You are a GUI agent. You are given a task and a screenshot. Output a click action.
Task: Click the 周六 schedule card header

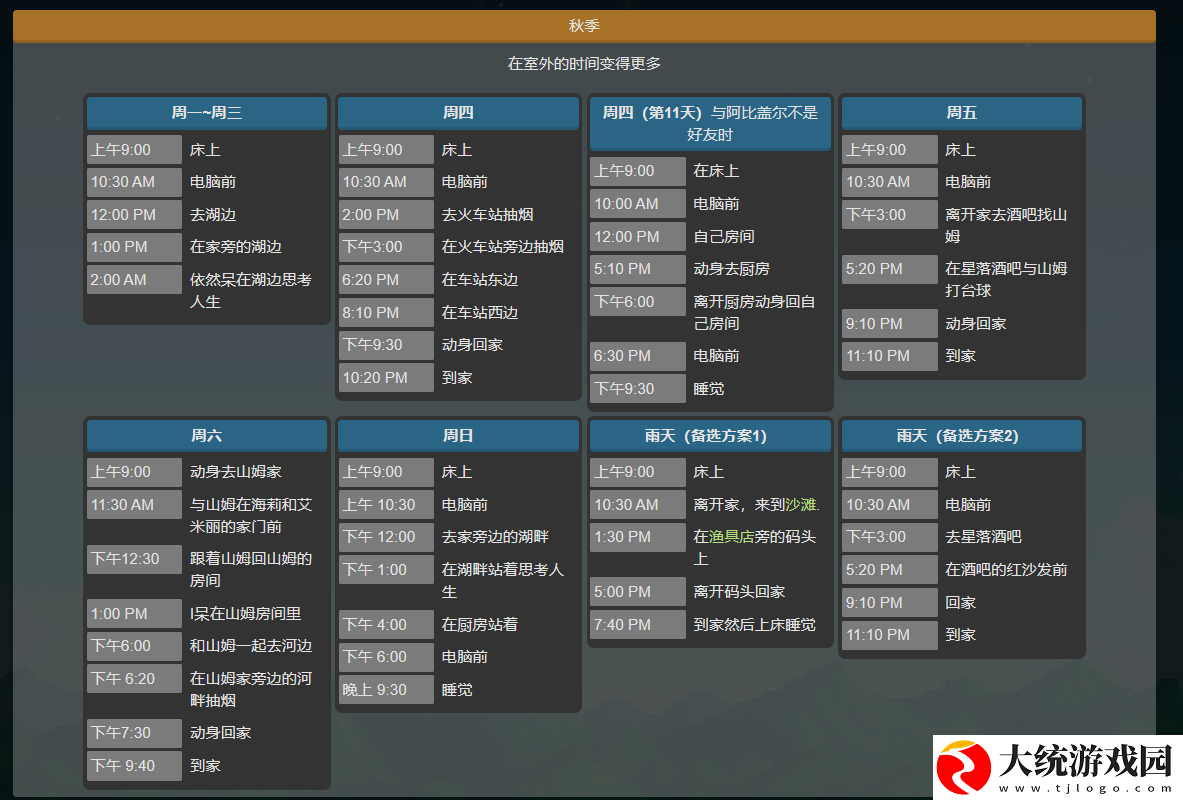point(207,435)
